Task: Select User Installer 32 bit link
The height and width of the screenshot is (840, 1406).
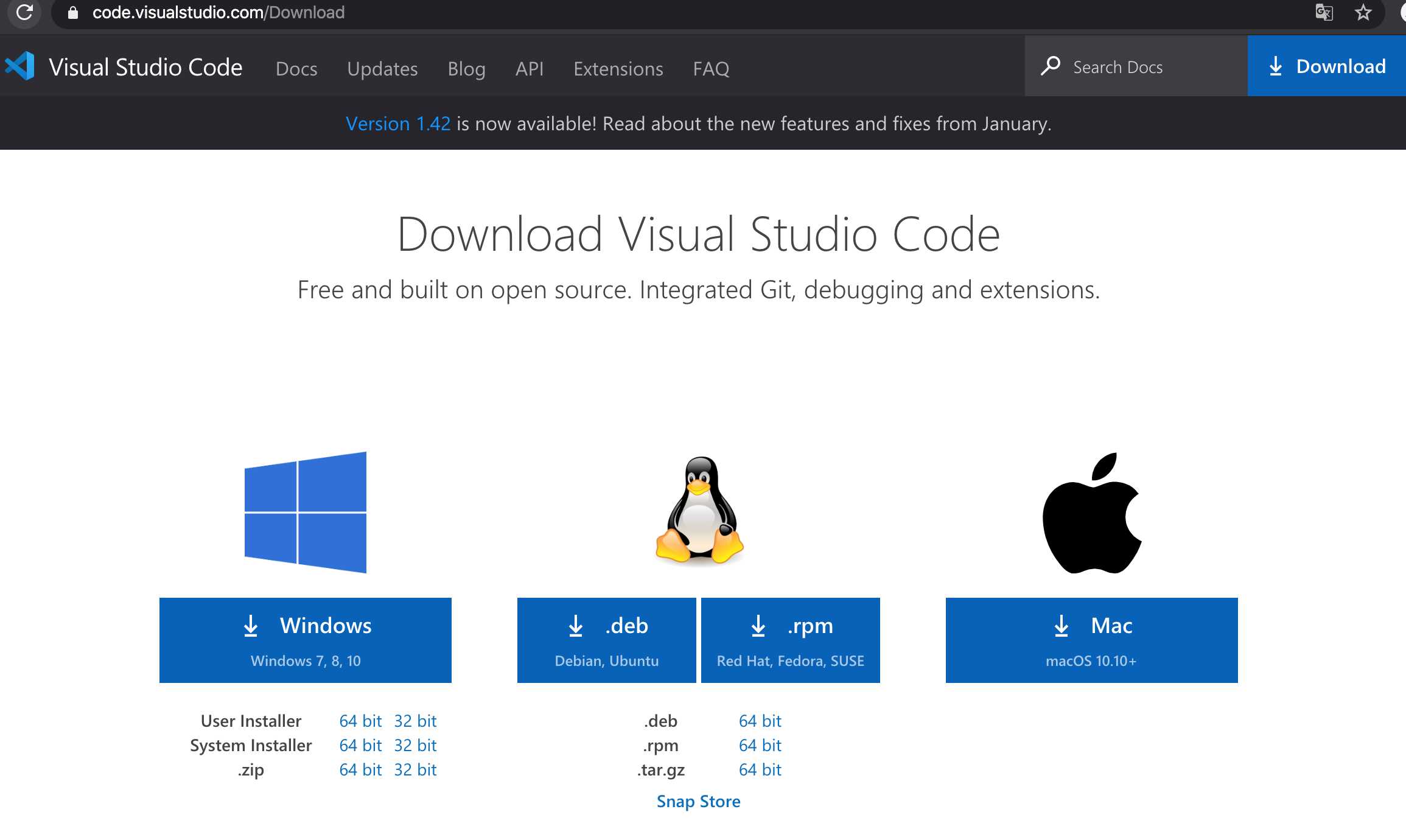Action: (x=415, y=721)
